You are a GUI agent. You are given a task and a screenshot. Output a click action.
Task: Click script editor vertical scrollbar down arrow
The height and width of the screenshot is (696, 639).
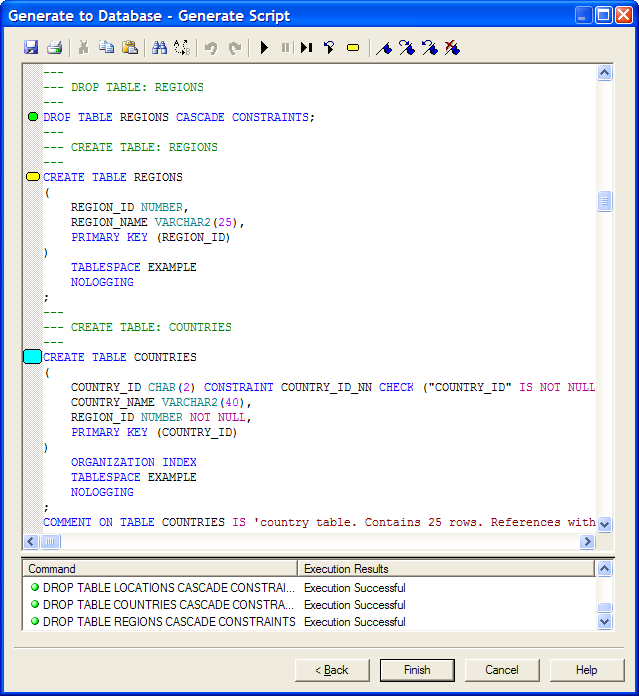(x=604, y=524)
